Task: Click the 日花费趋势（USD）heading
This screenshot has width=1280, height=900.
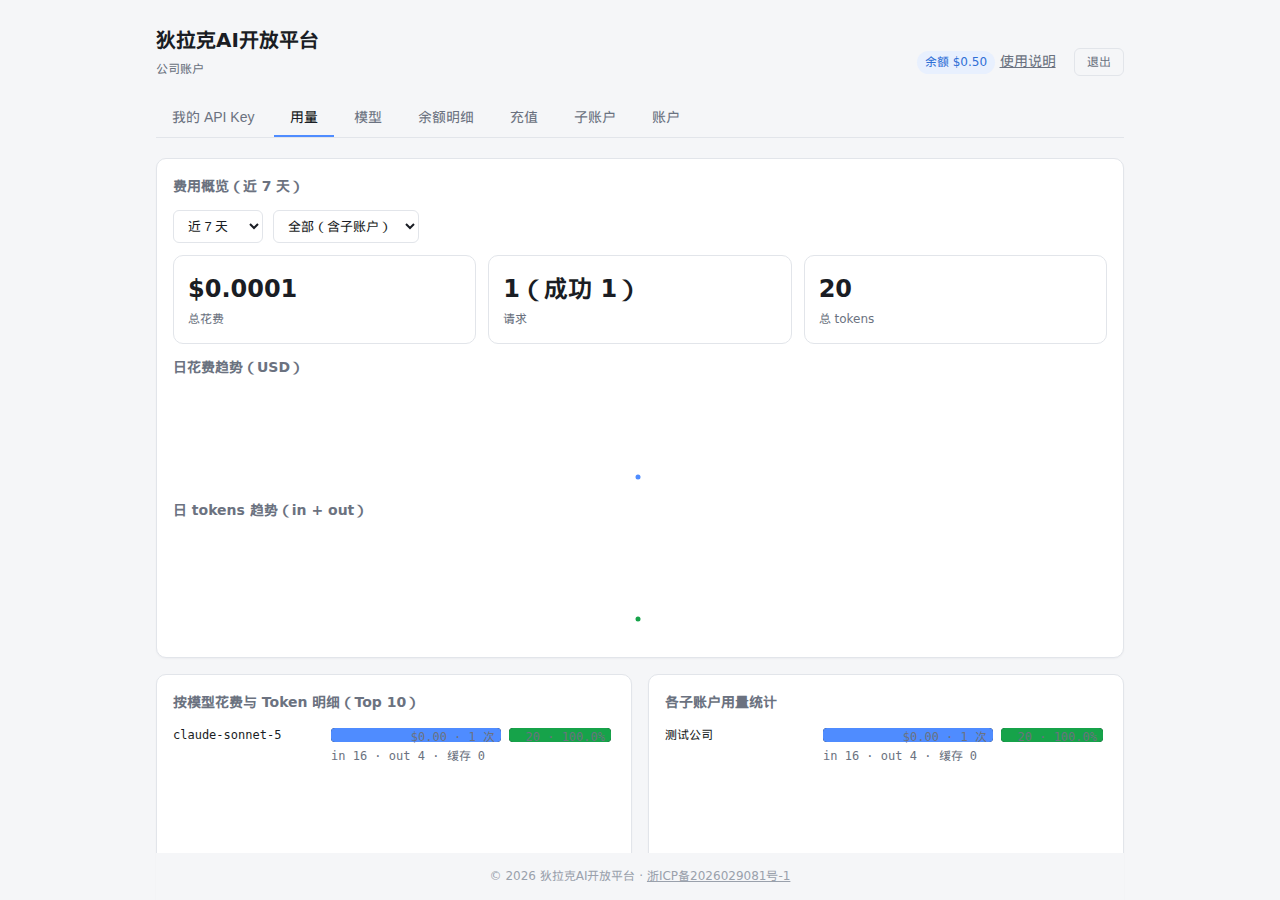Action: (x=237, y=367)
